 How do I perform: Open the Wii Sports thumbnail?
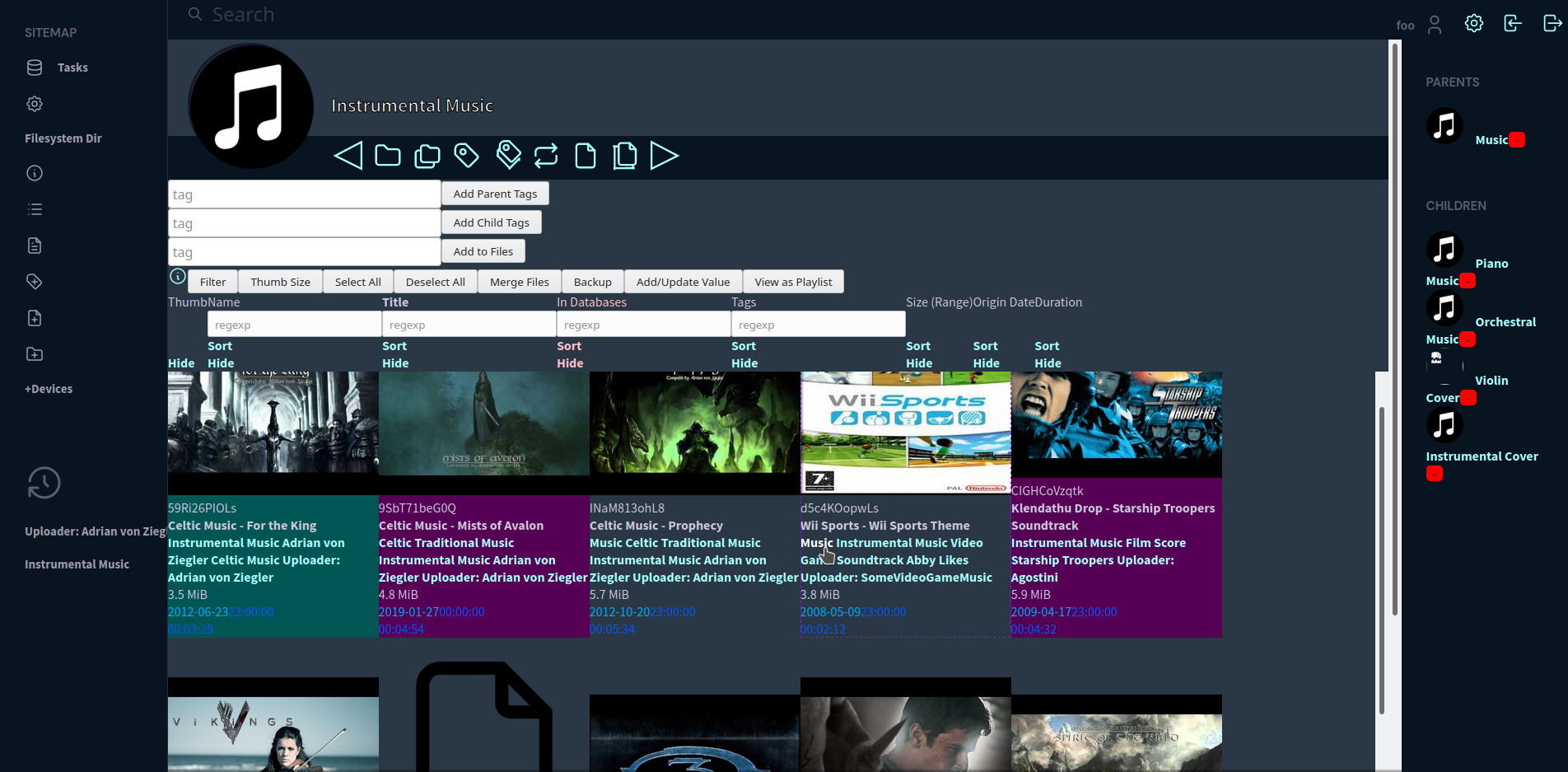[x=905, y=432]
